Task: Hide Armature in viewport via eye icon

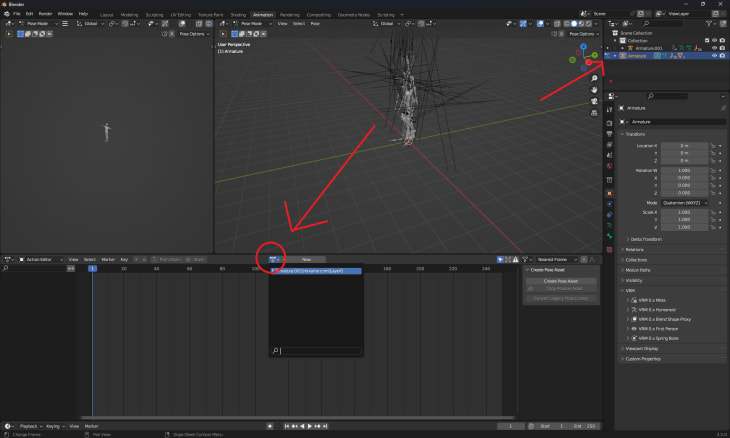Action: click(714, 56)
